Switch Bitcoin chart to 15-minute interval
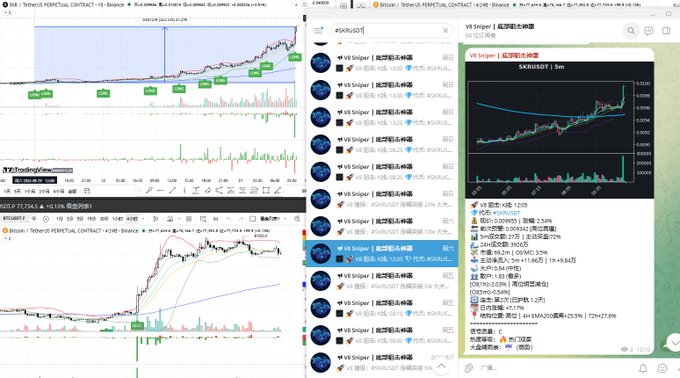680x378 pixels. click(x=92, y=218)
